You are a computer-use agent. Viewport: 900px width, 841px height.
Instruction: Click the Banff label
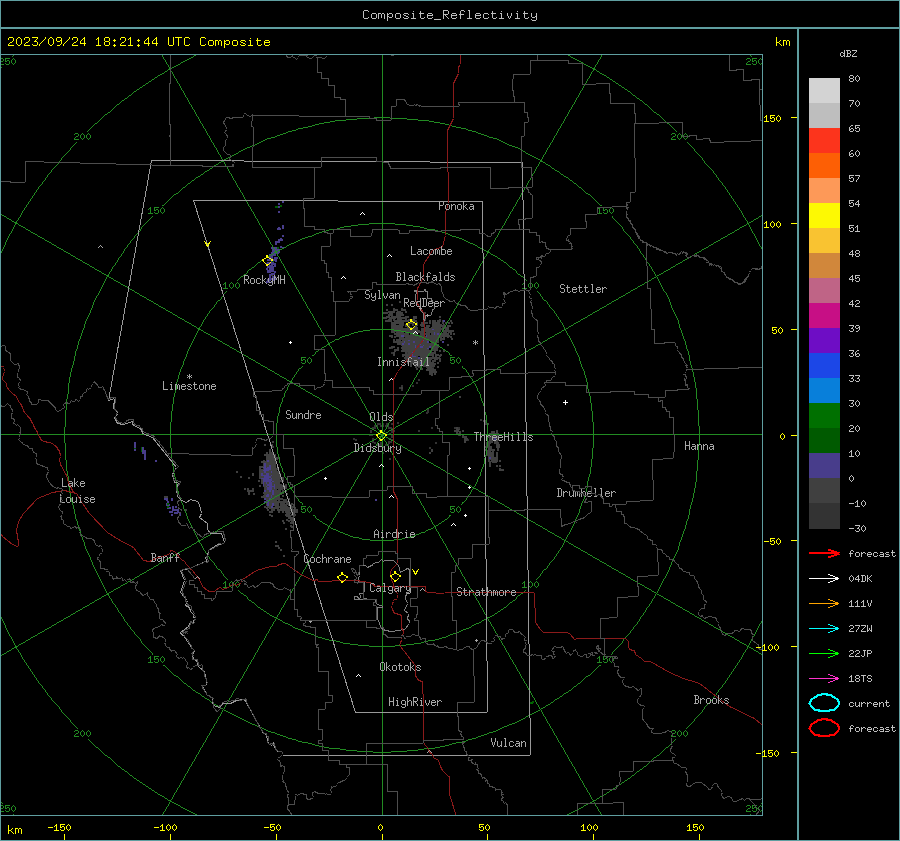pyautogui.click(x=165, y=558)
